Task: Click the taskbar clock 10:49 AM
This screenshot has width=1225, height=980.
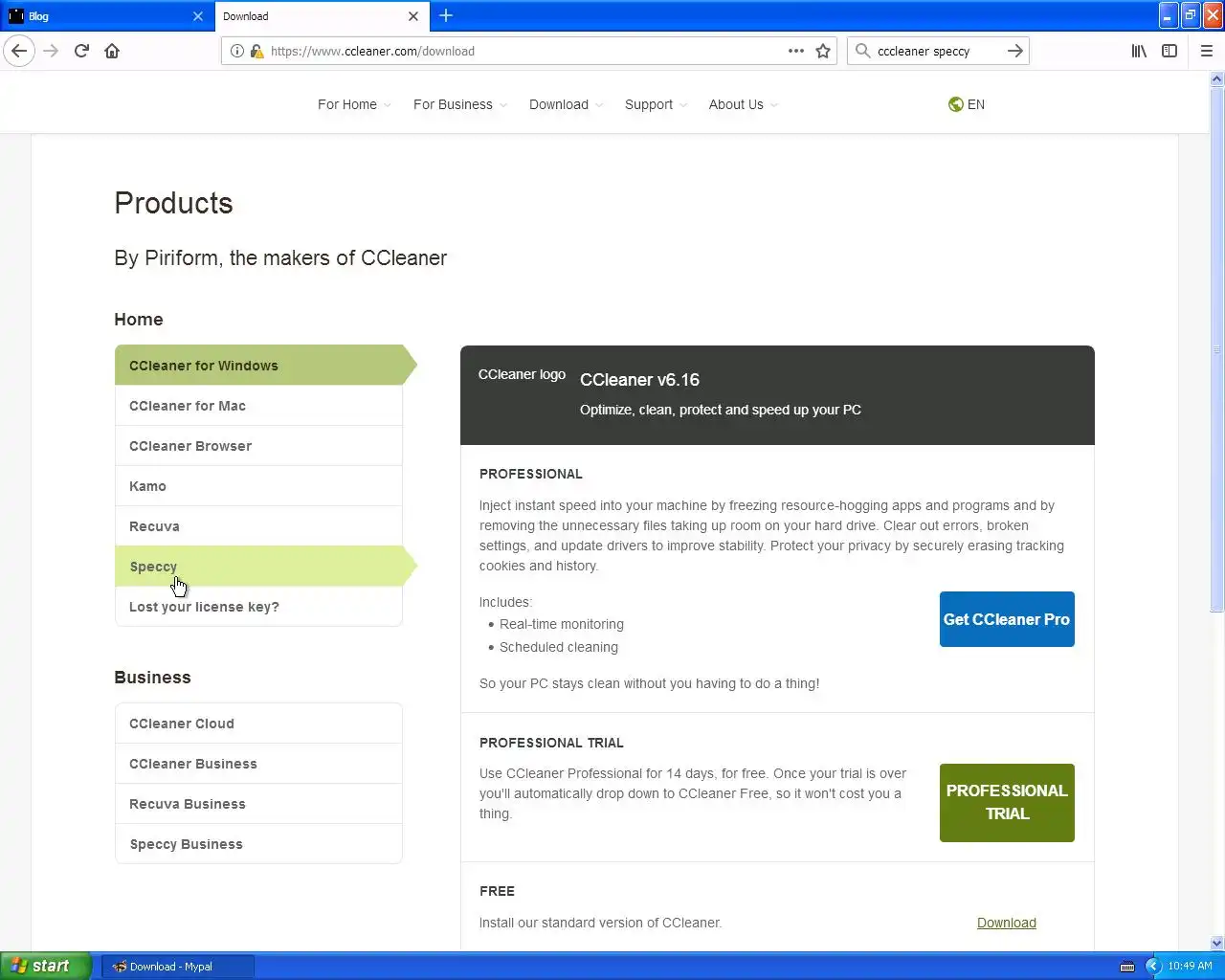Action: coord(1190,967)
